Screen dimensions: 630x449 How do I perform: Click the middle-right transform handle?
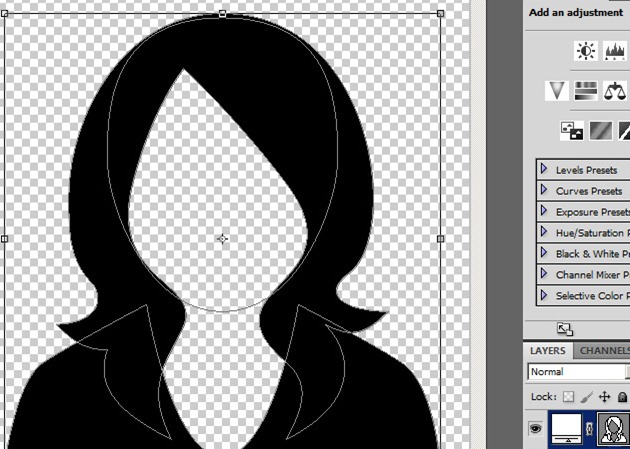tap(440, 239)
